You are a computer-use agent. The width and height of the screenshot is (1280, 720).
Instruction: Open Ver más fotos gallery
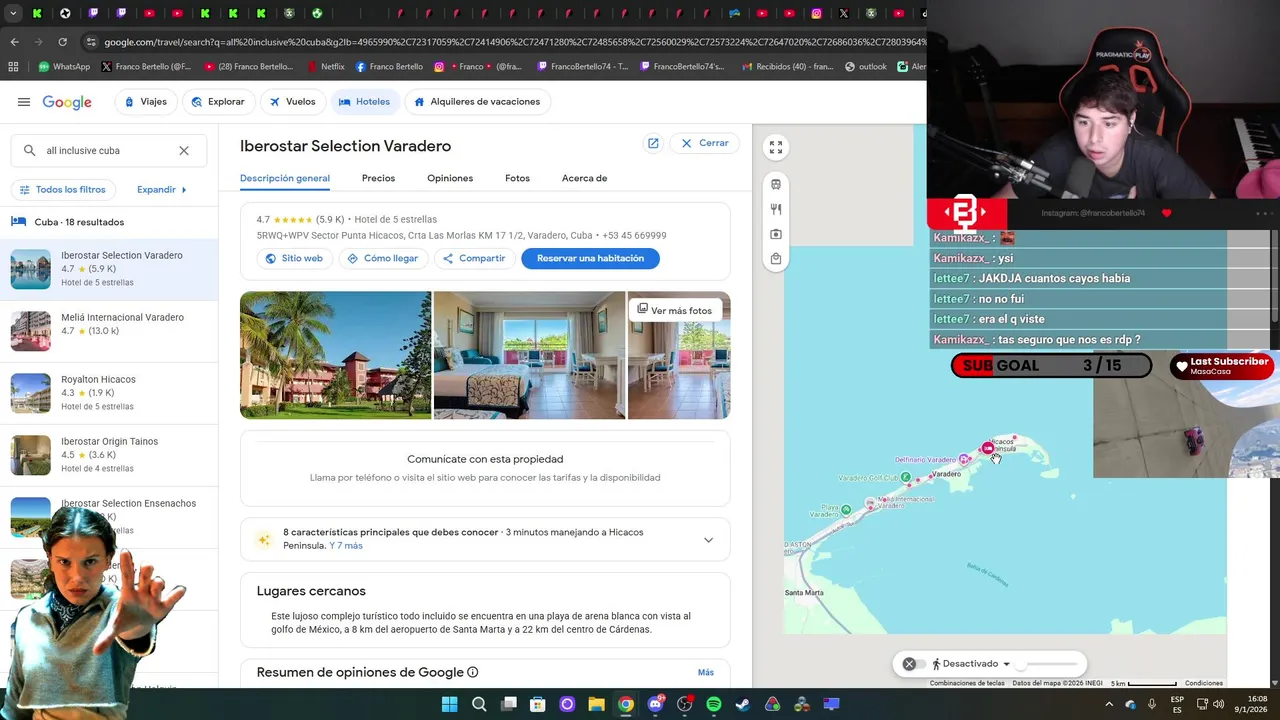click(x=675, y=310)
